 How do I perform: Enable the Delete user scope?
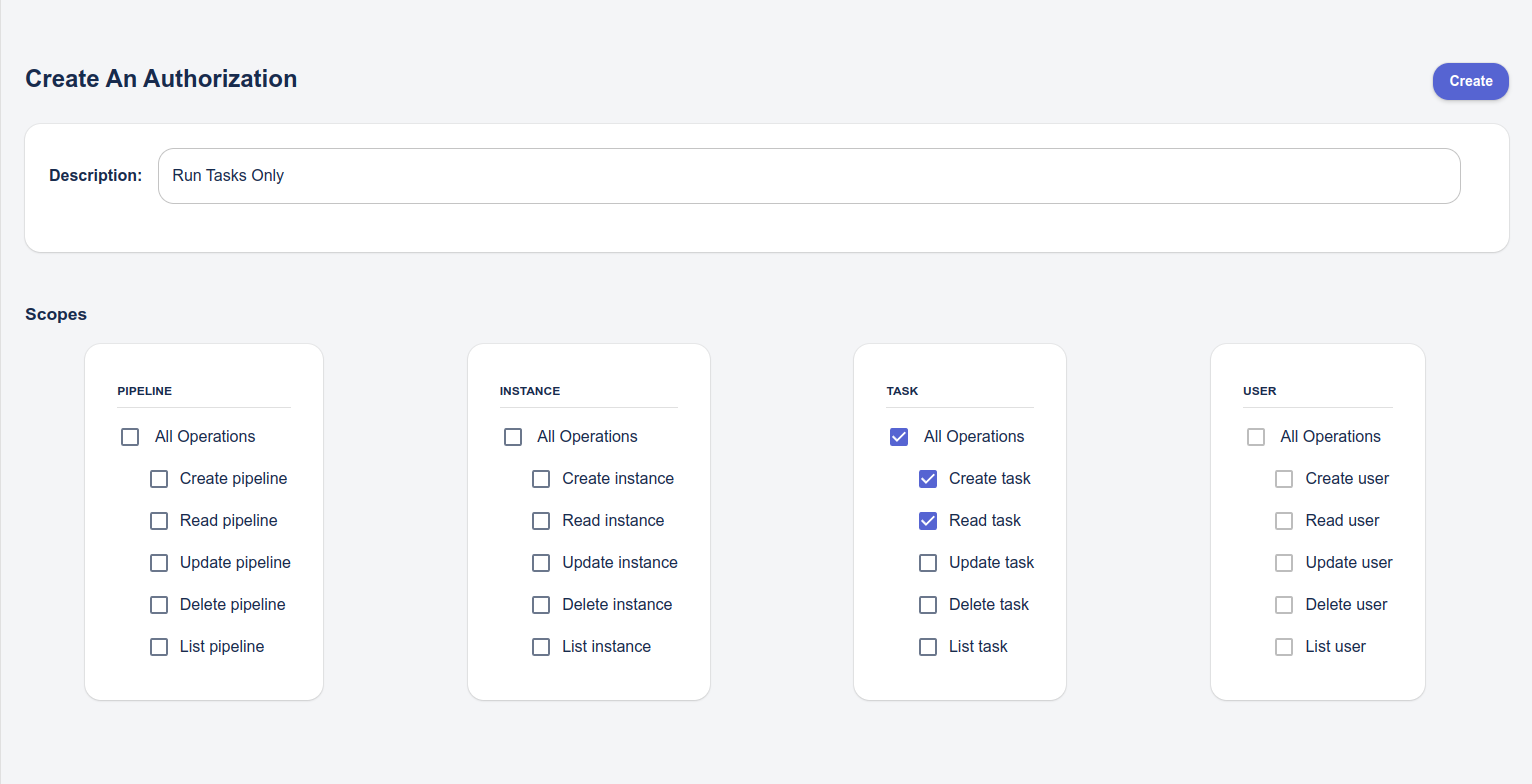(x=1284, y=605)
